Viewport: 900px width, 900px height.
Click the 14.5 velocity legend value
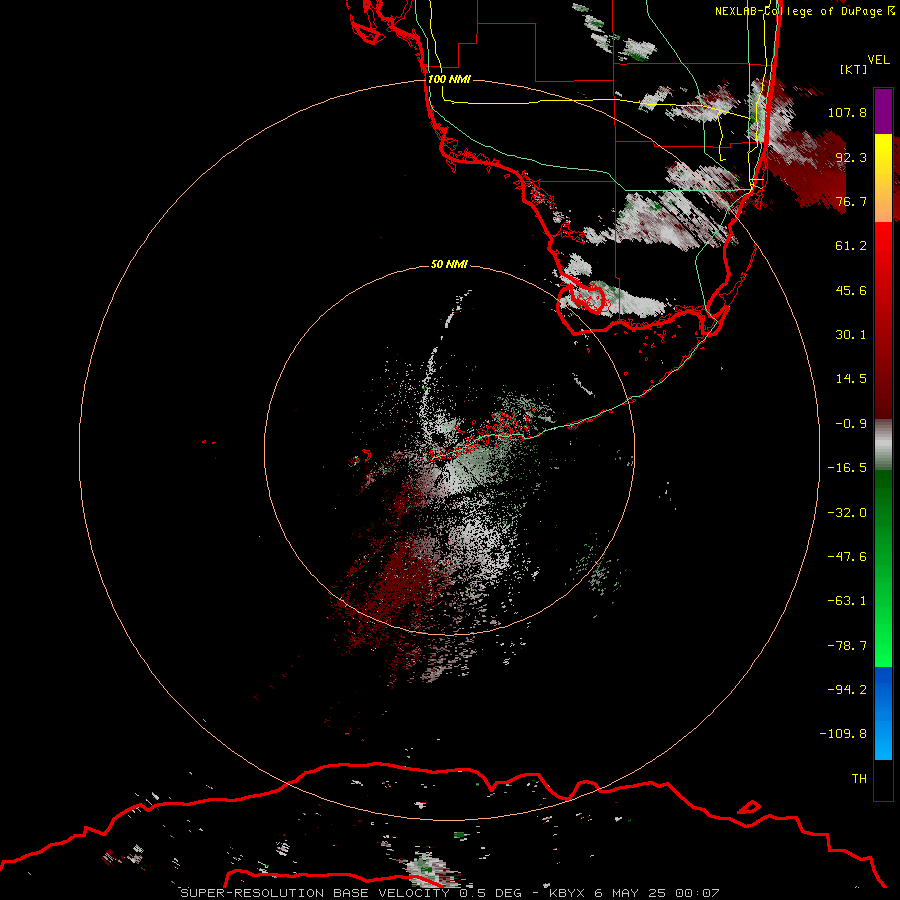851,379
